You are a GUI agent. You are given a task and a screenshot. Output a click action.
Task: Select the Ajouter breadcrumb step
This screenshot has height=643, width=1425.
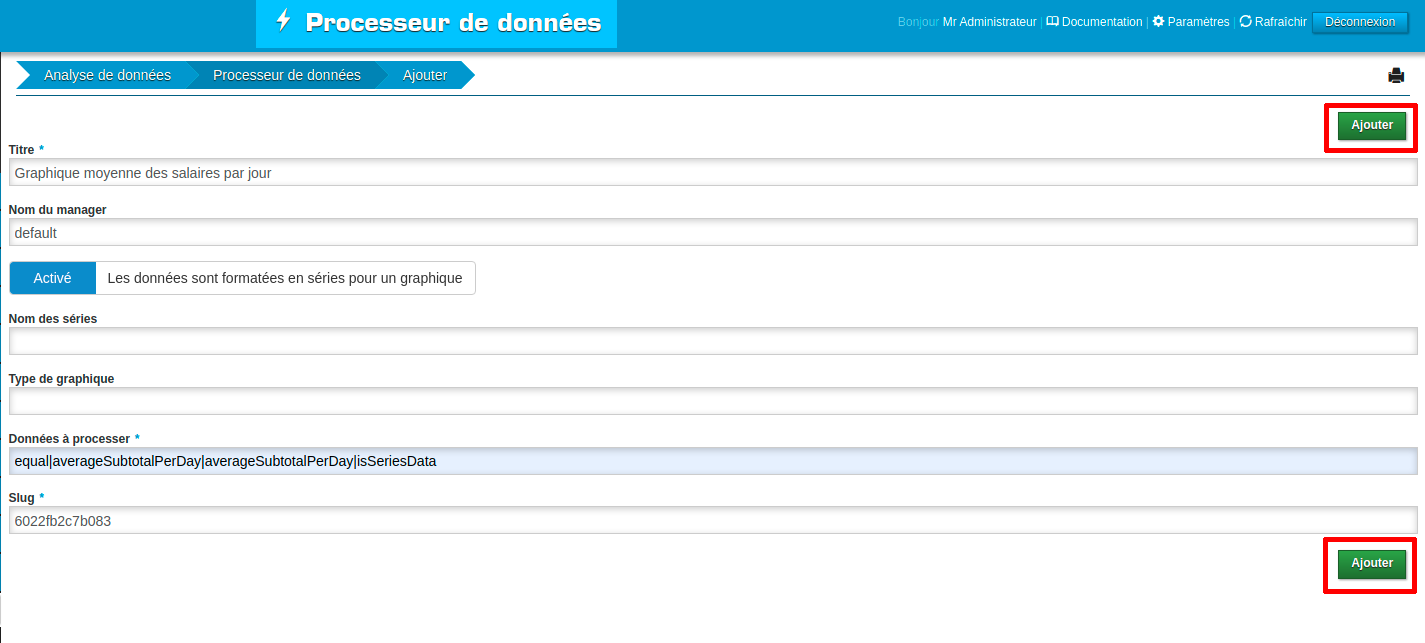point(424,75)
